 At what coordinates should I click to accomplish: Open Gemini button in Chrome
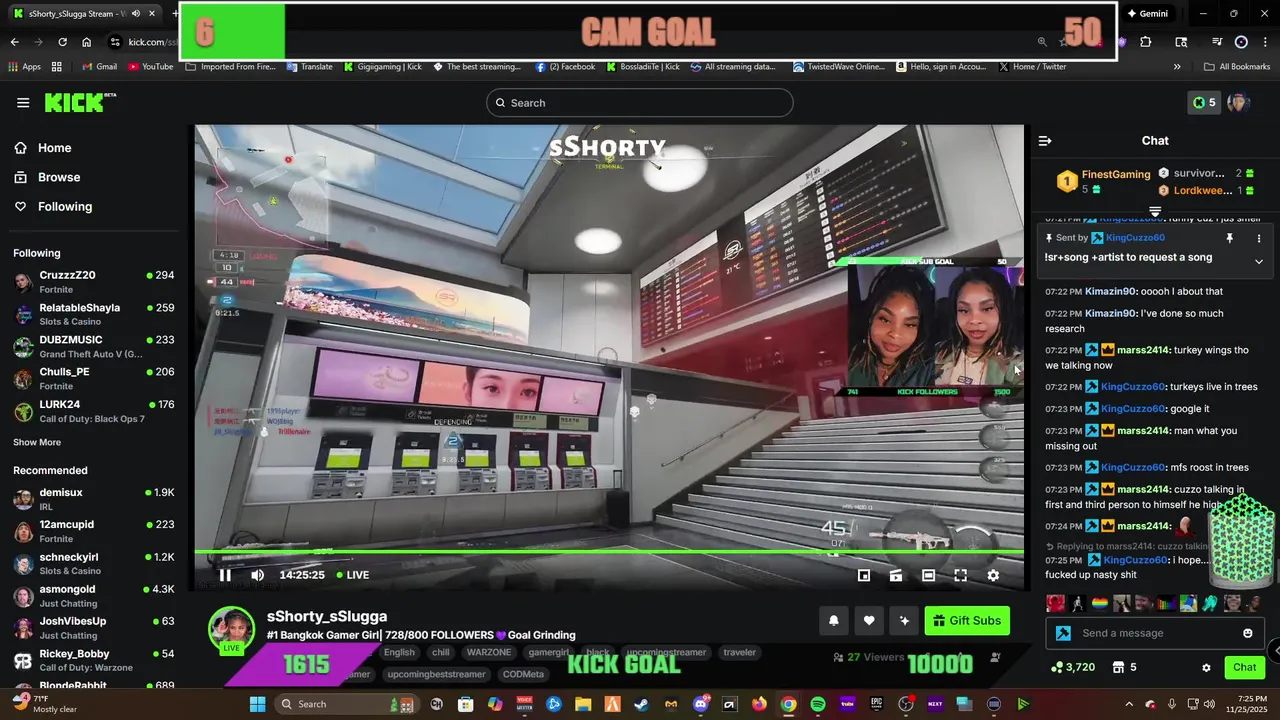pos(1147,14)
